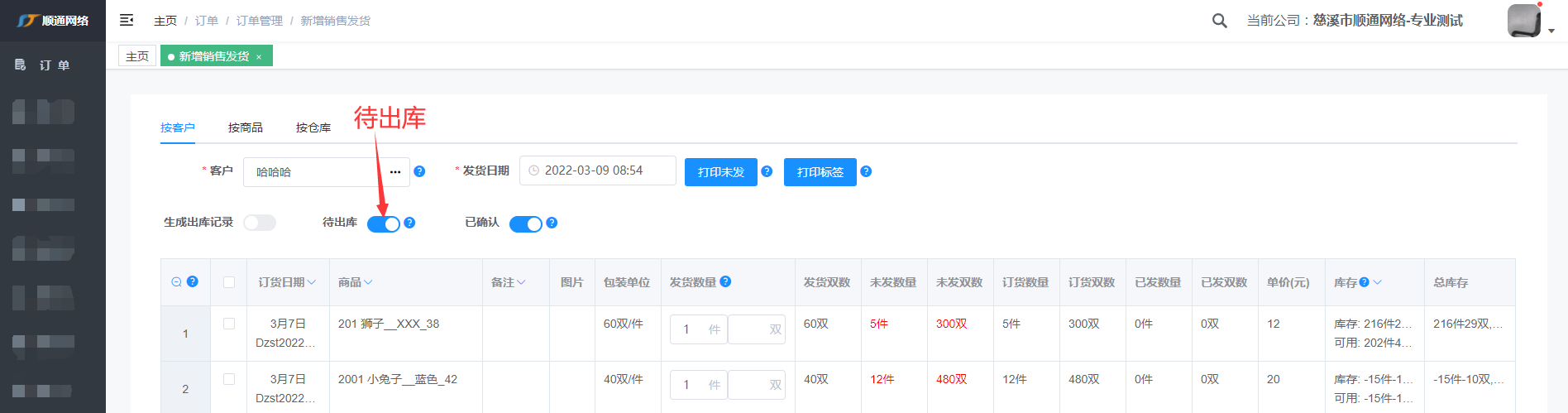Open search with the magnifier icon
This screenshot has width=1568, height=413.
[x=1219, y=21]
